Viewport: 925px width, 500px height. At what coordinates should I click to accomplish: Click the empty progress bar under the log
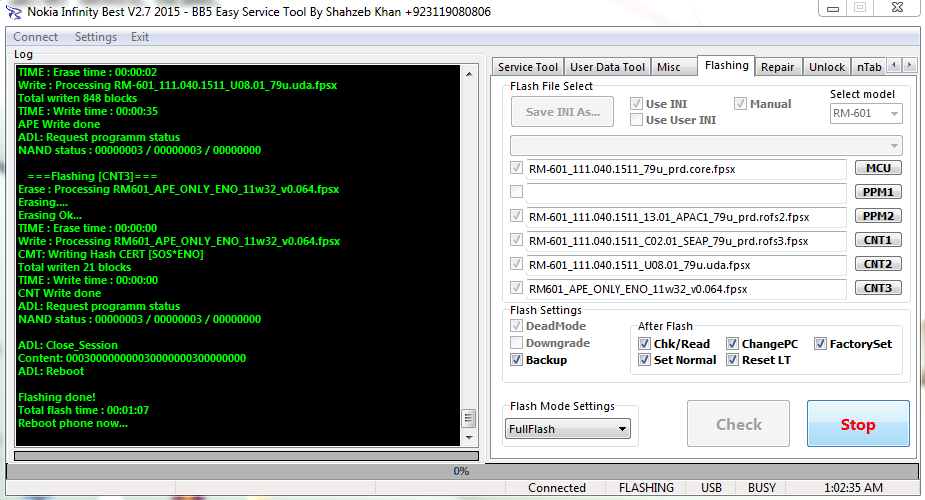[x=246, y=456]
